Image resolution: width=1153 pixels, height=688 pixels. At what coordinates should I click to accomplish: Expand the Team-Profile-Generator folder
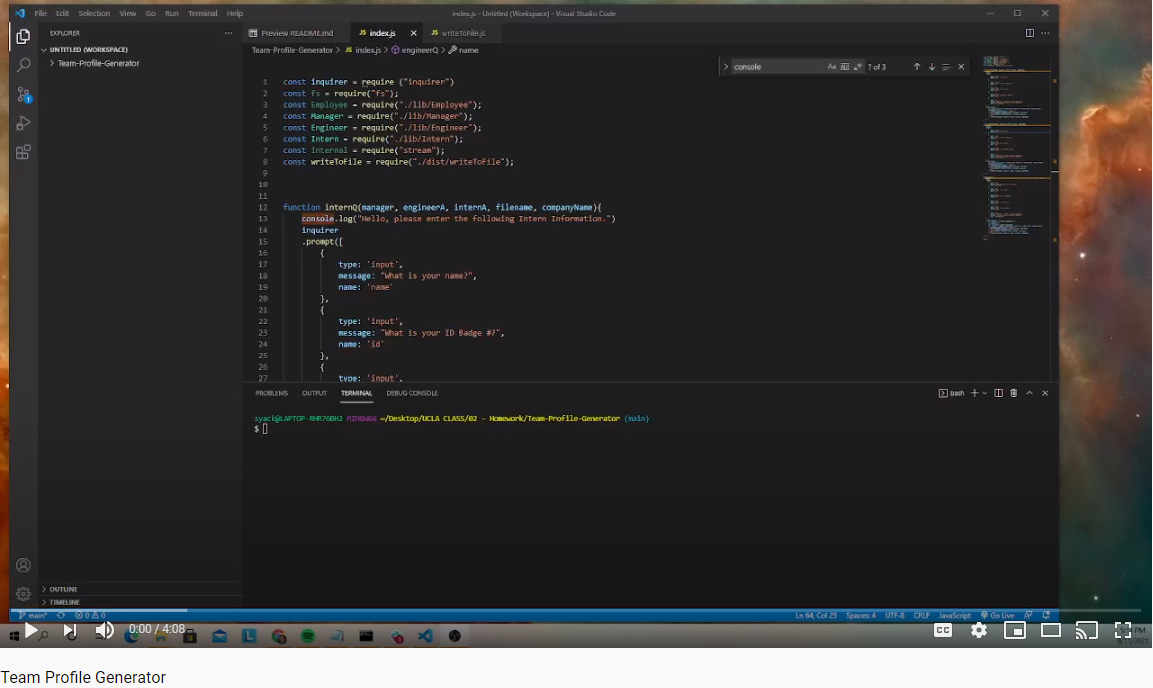(98, 63)
